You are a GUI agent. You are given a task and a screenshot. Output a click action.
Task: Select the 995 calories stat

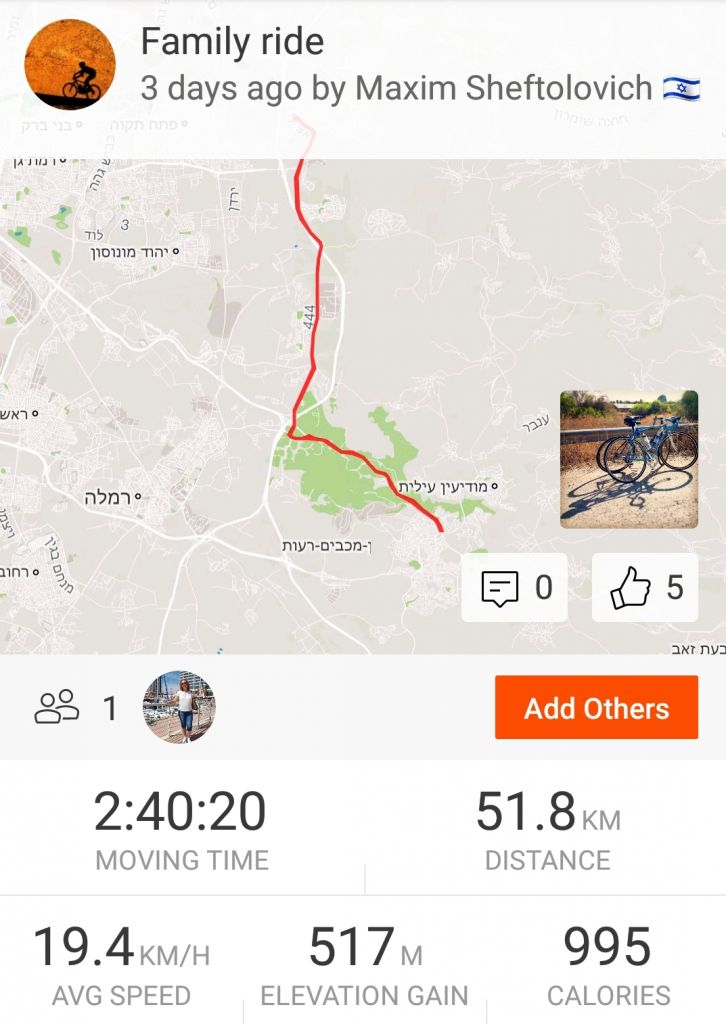[608, 964]
